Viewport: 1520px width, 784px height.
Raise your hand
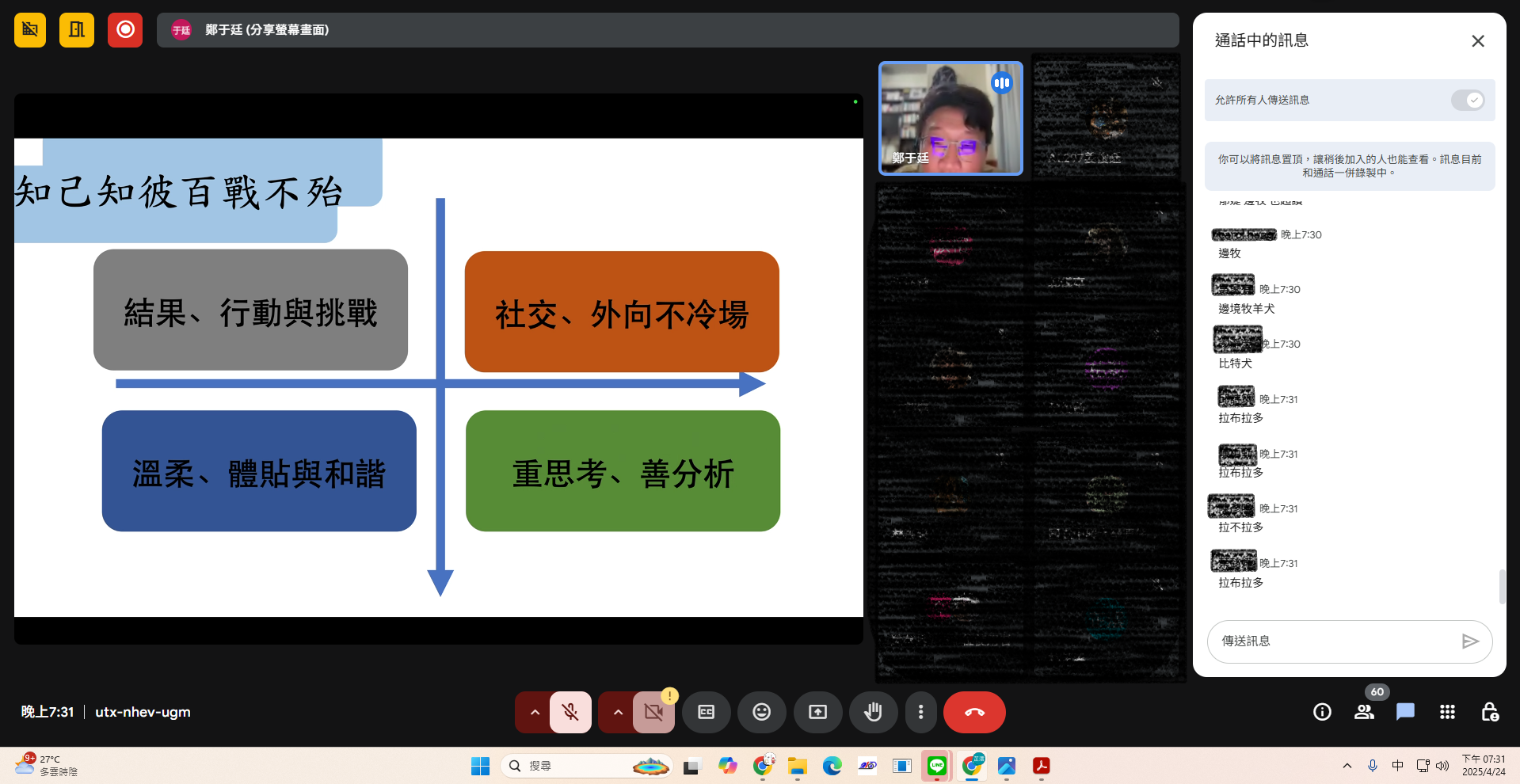click(873, 712)
